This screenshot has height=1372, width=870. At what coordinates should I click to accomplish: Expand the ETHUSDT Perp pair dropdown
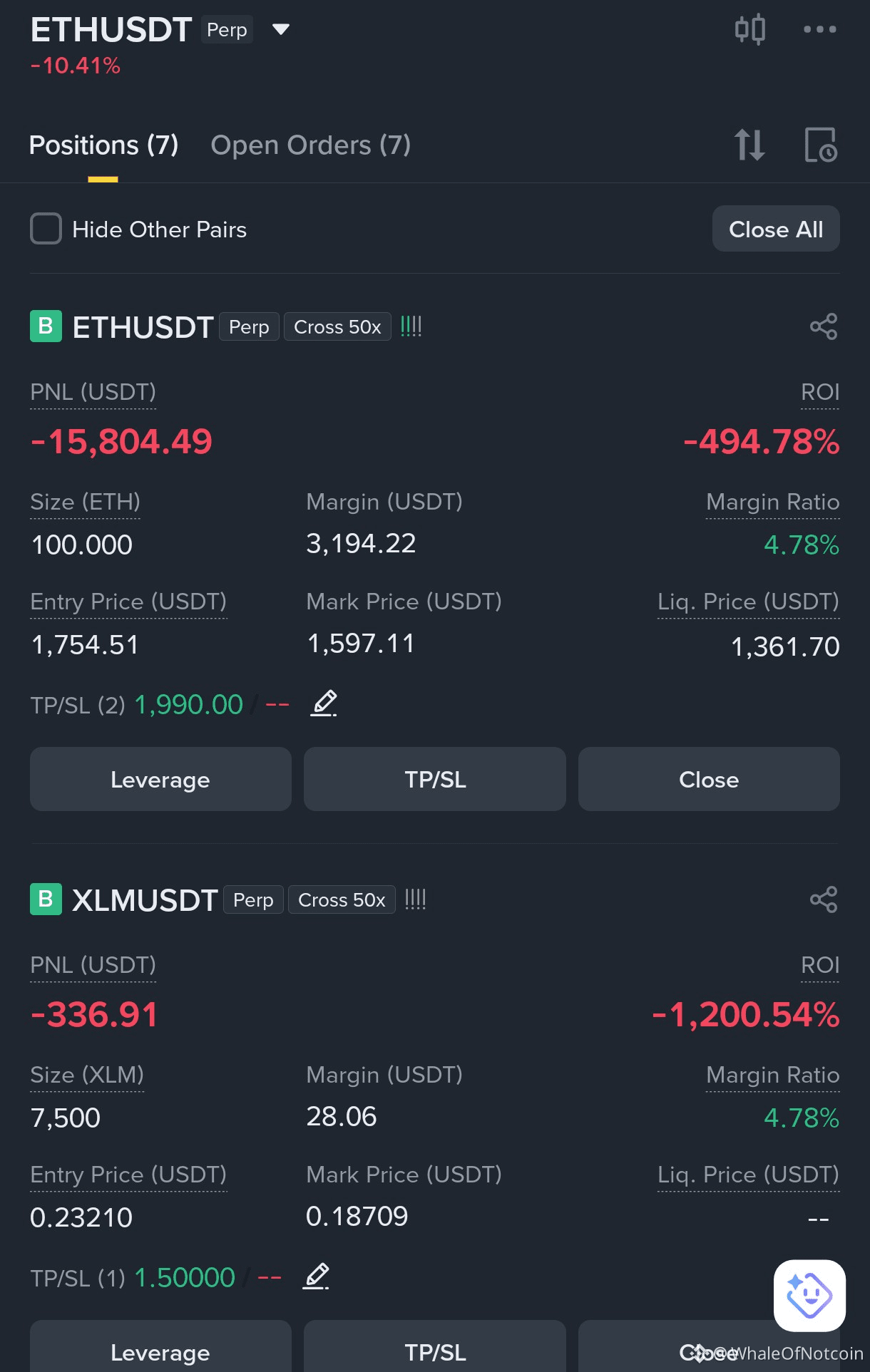pyautogui.click(x=281, y=29)
